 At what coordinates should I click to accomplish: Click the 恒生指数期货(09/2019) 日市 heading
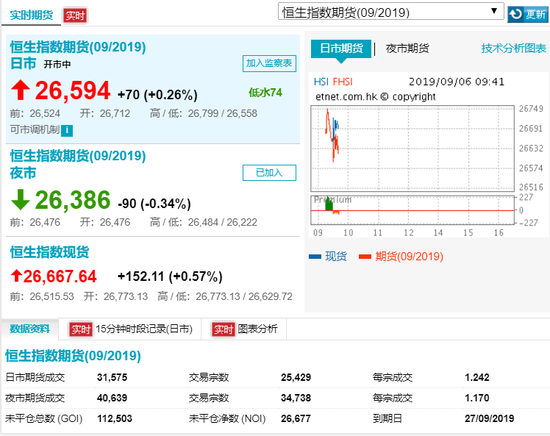point(78,55)
